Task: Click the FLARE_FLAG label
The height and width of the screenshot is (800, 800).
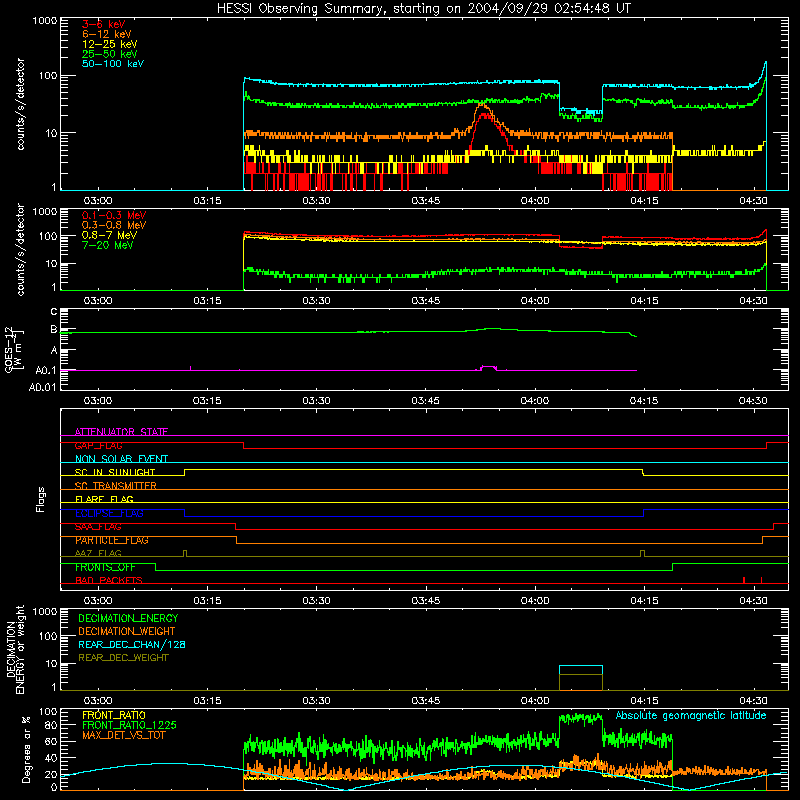Action: 104,499
